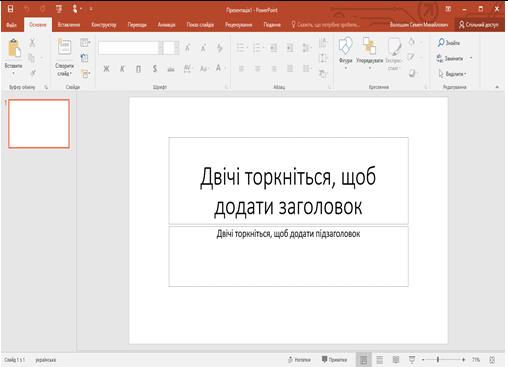The width and height of the screenshot is (508, 367).
Task: Open the font size dropdown list
Action: [x=176, y=48]
